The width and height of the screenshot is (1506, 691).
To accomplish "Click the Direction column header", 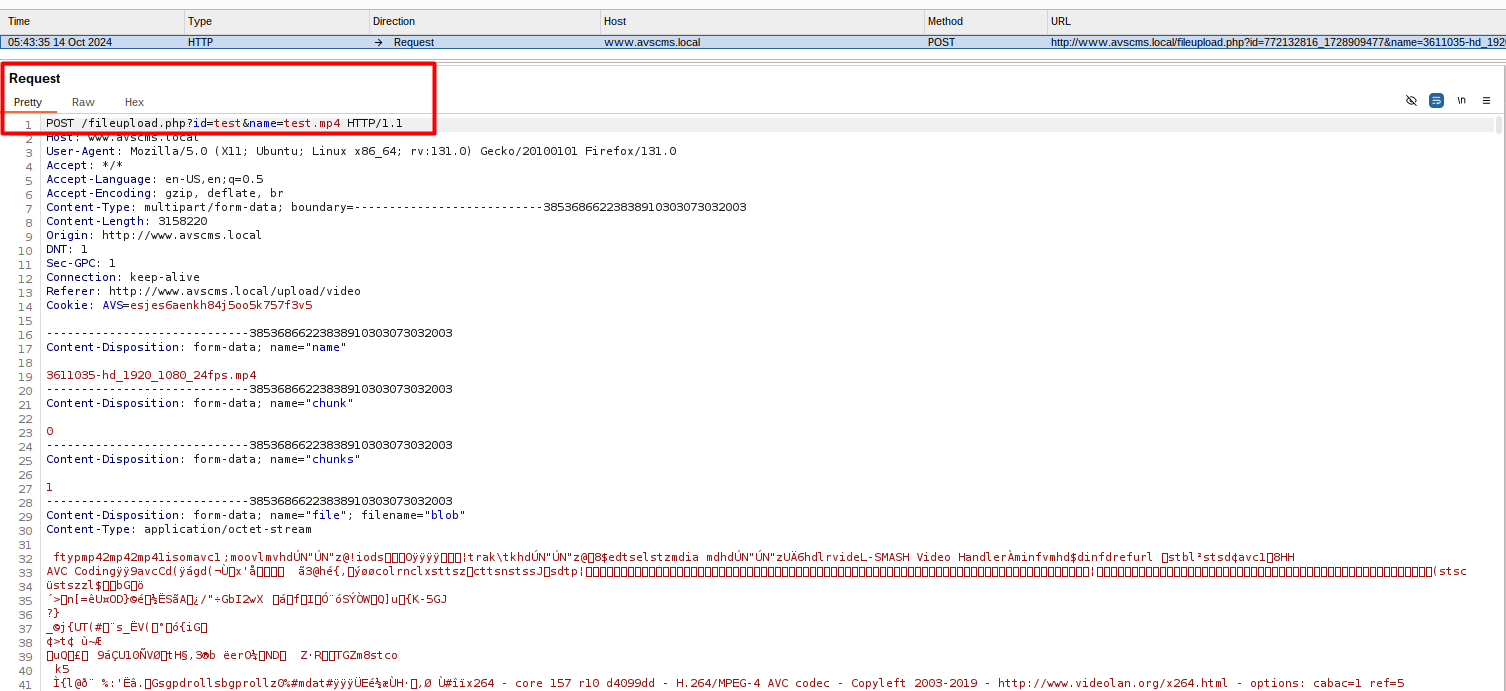I will [x=484, y=21].
